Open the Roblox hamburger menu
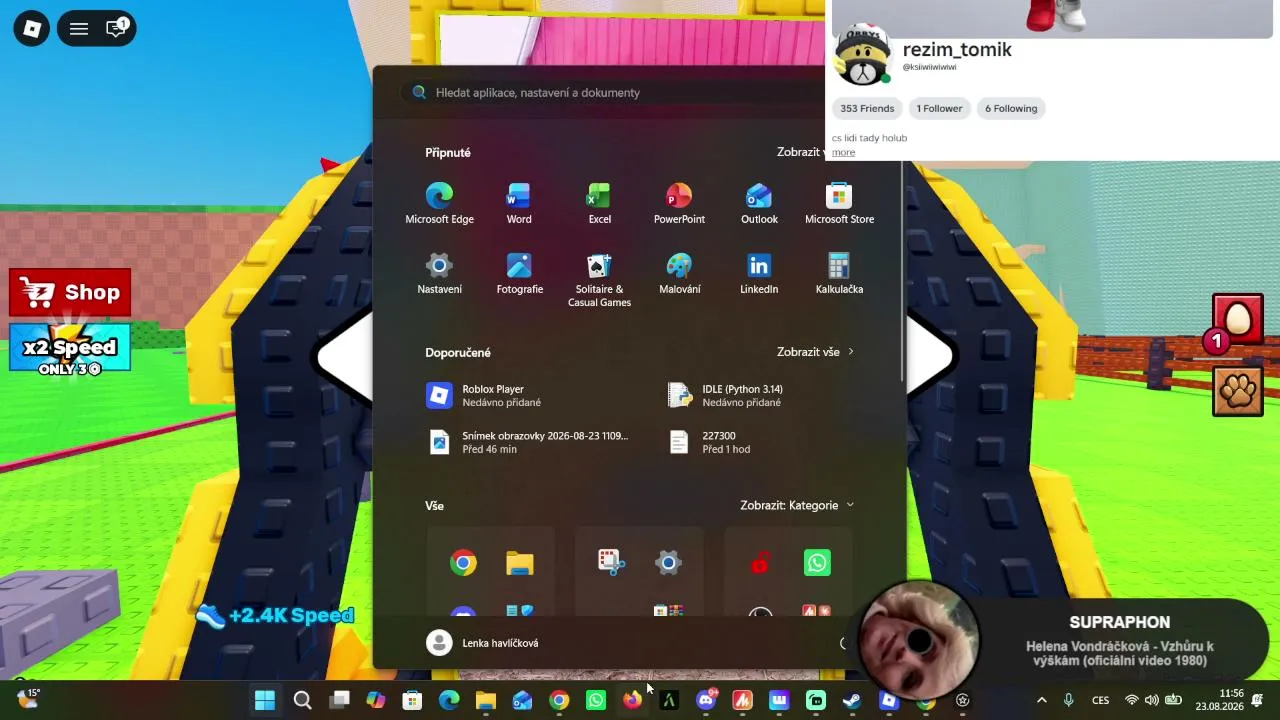Image resolution: width=1280 pixels, height=720 pixels. pos(79,29)
